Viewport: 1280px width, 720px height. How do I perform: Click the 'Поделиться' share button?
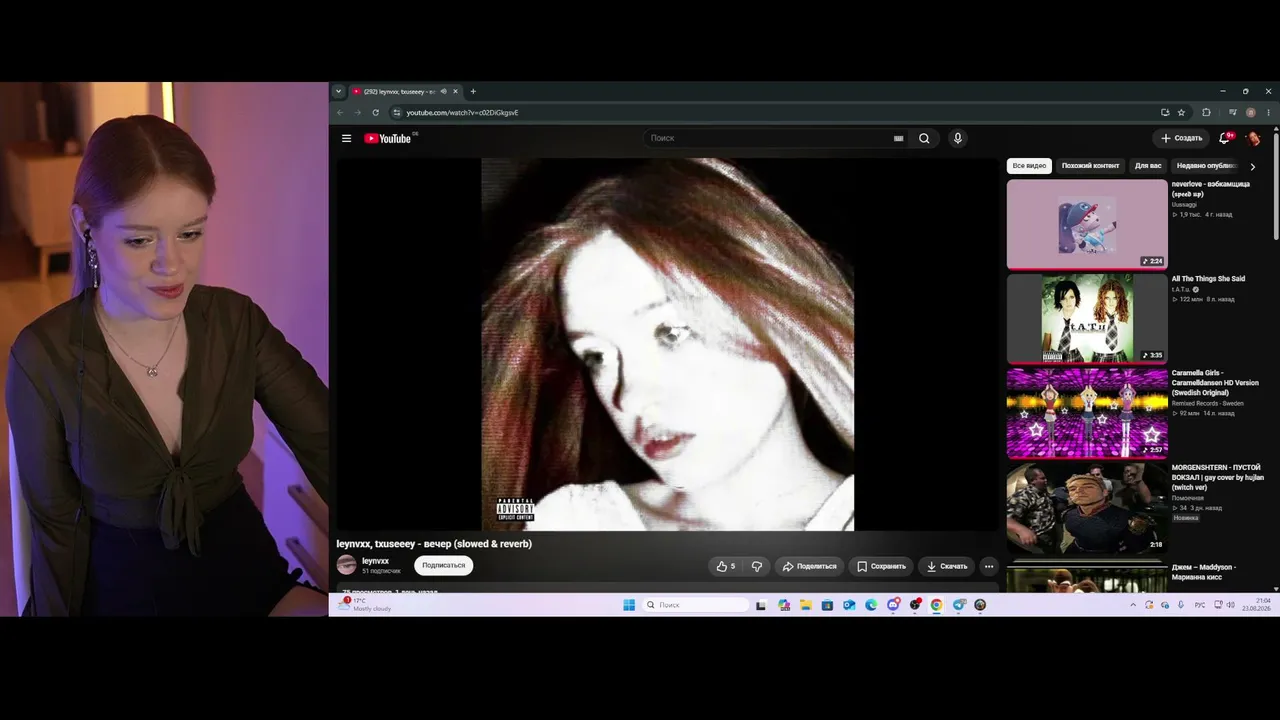(x=809, y=566)
